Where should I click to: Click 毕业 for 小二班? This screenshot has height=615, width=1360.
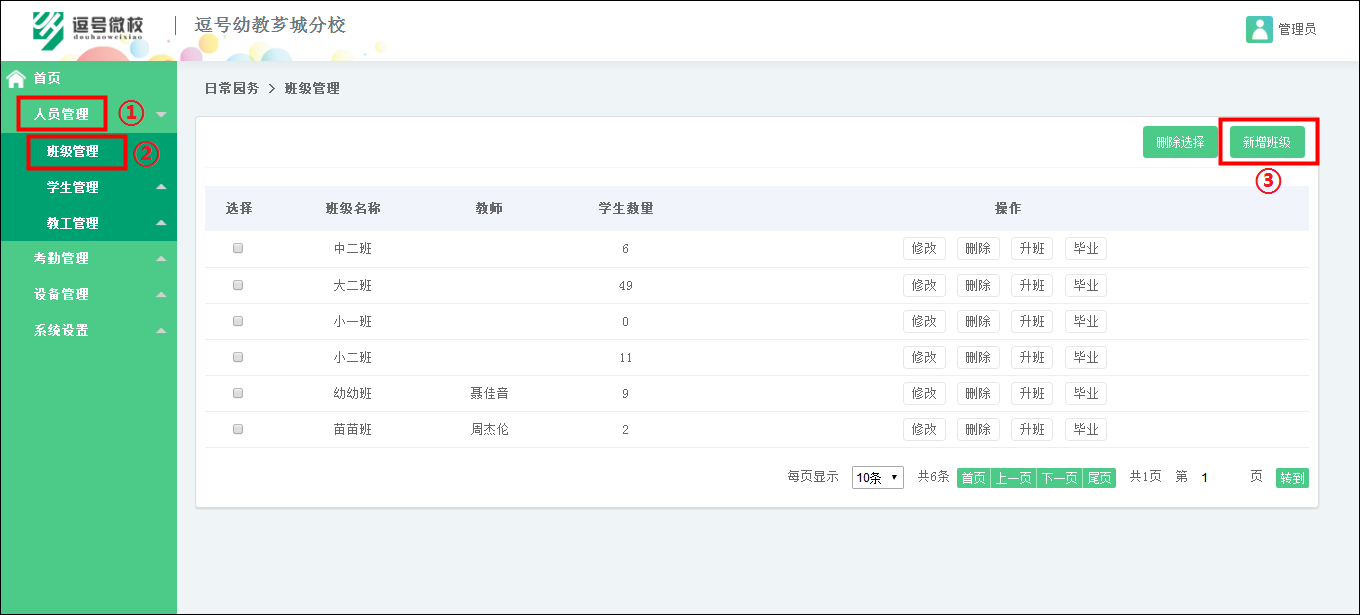coord(1085,356)
